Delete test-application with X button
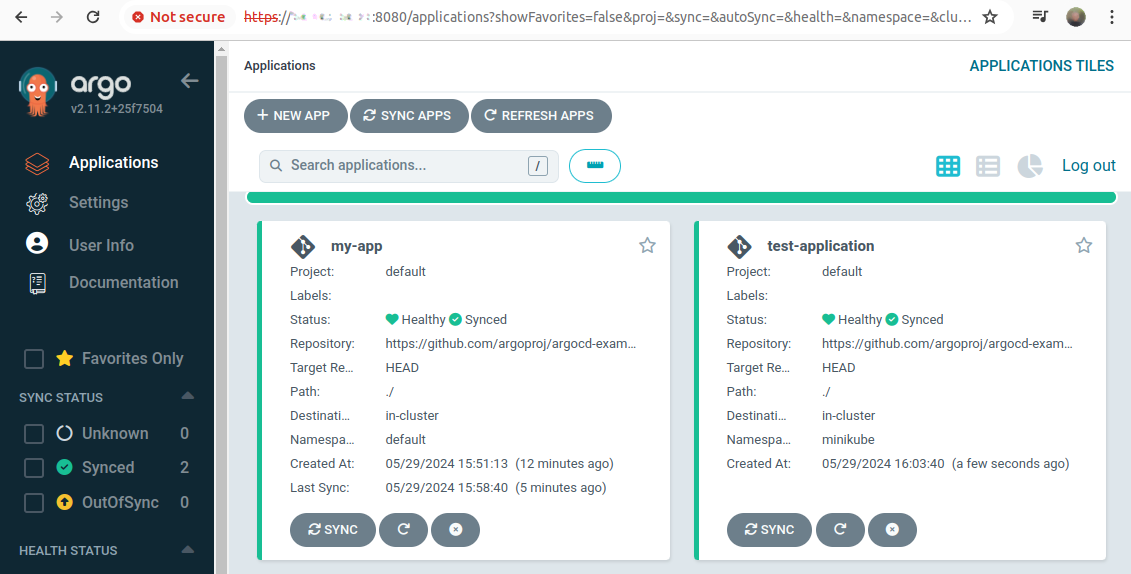Screen dimensions: 1131x574 click(892, 530)
